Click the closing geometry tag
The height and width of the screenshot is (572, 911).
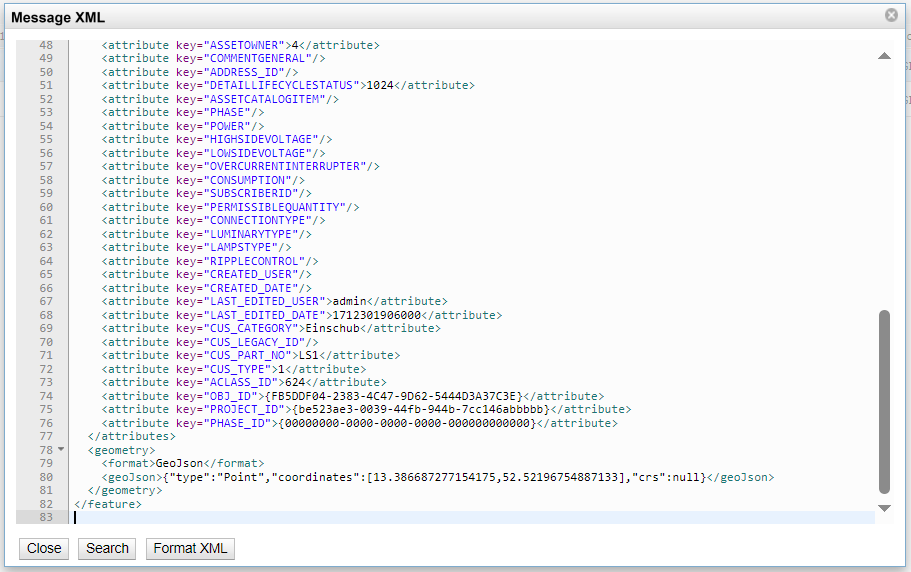point(125,490)
